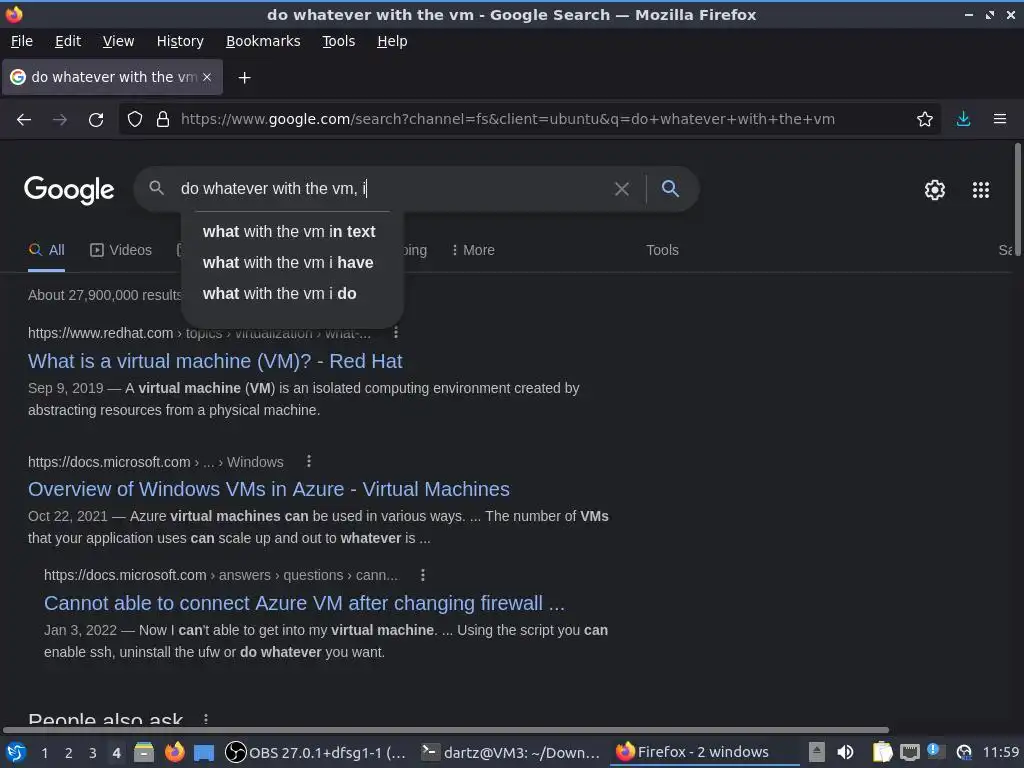Click the show desktop taskbar icon
The image size is (1024, 768).
pyautogui.click(x=204, y=753)
